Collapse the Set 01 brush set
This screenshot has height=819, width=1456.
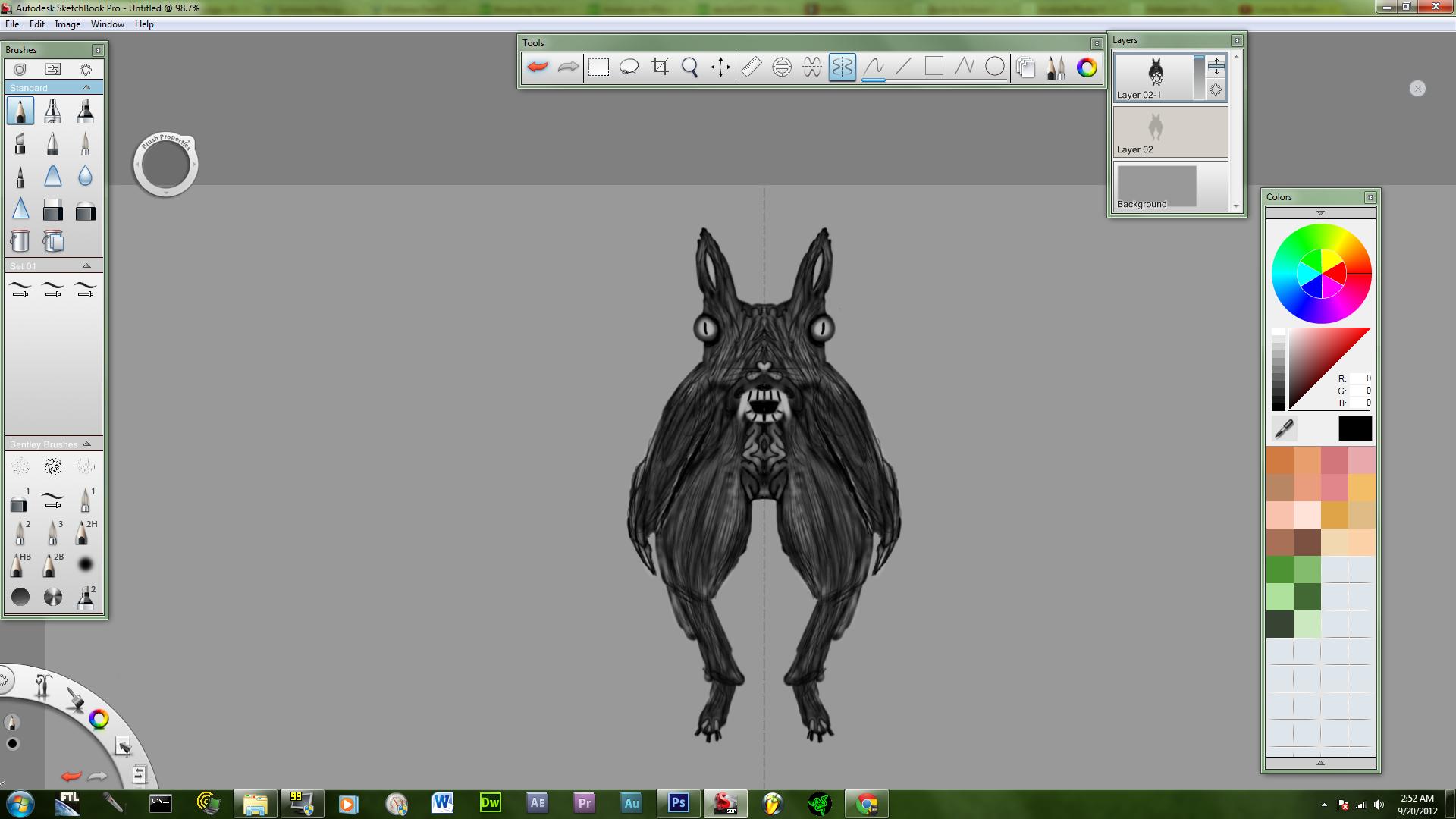[x=86, y=266]
